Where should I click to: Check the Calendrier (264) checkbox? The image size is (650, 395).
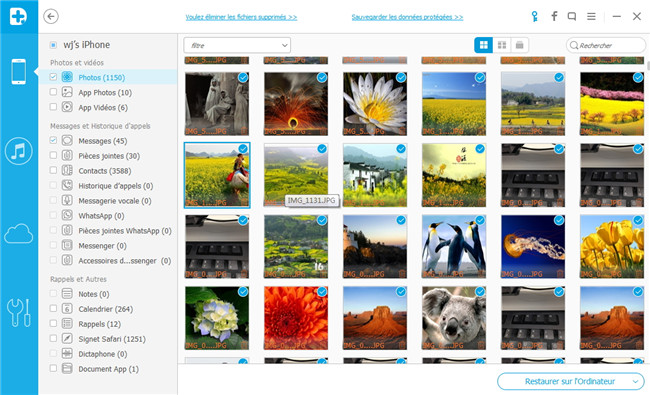point(53,308)
